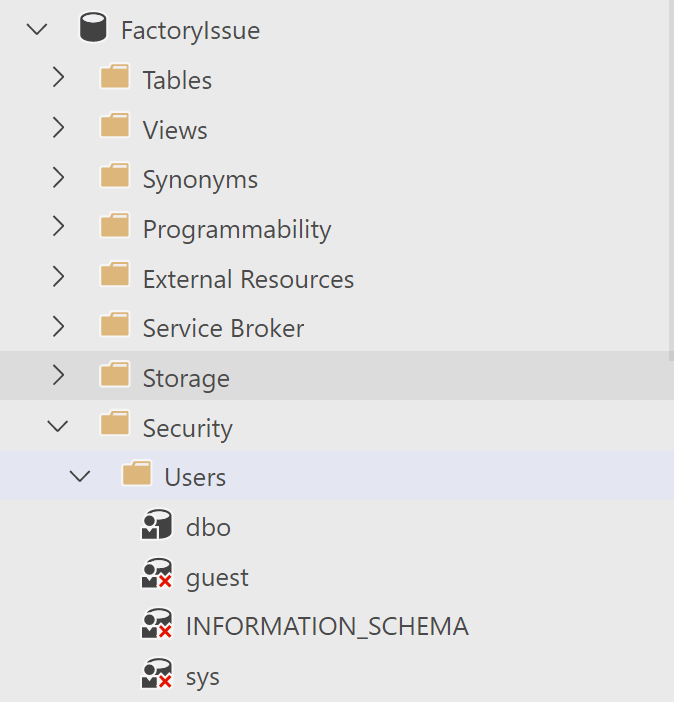Click the Tables folder icon
The height and width of the screenshot is (702, 674).
pos(115,76)
